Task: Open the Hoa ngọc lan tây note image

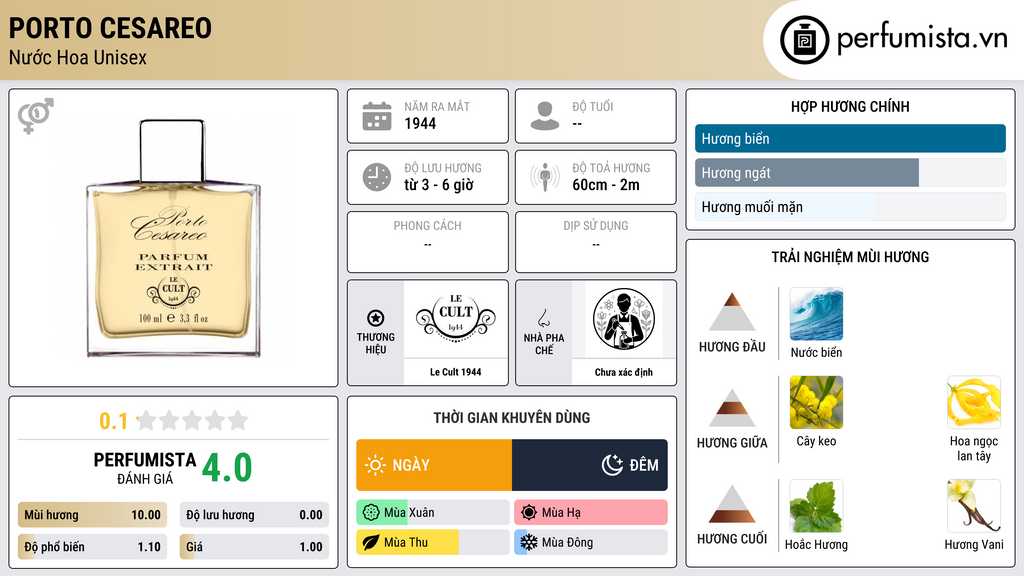Action: click(x=974, y=402)
